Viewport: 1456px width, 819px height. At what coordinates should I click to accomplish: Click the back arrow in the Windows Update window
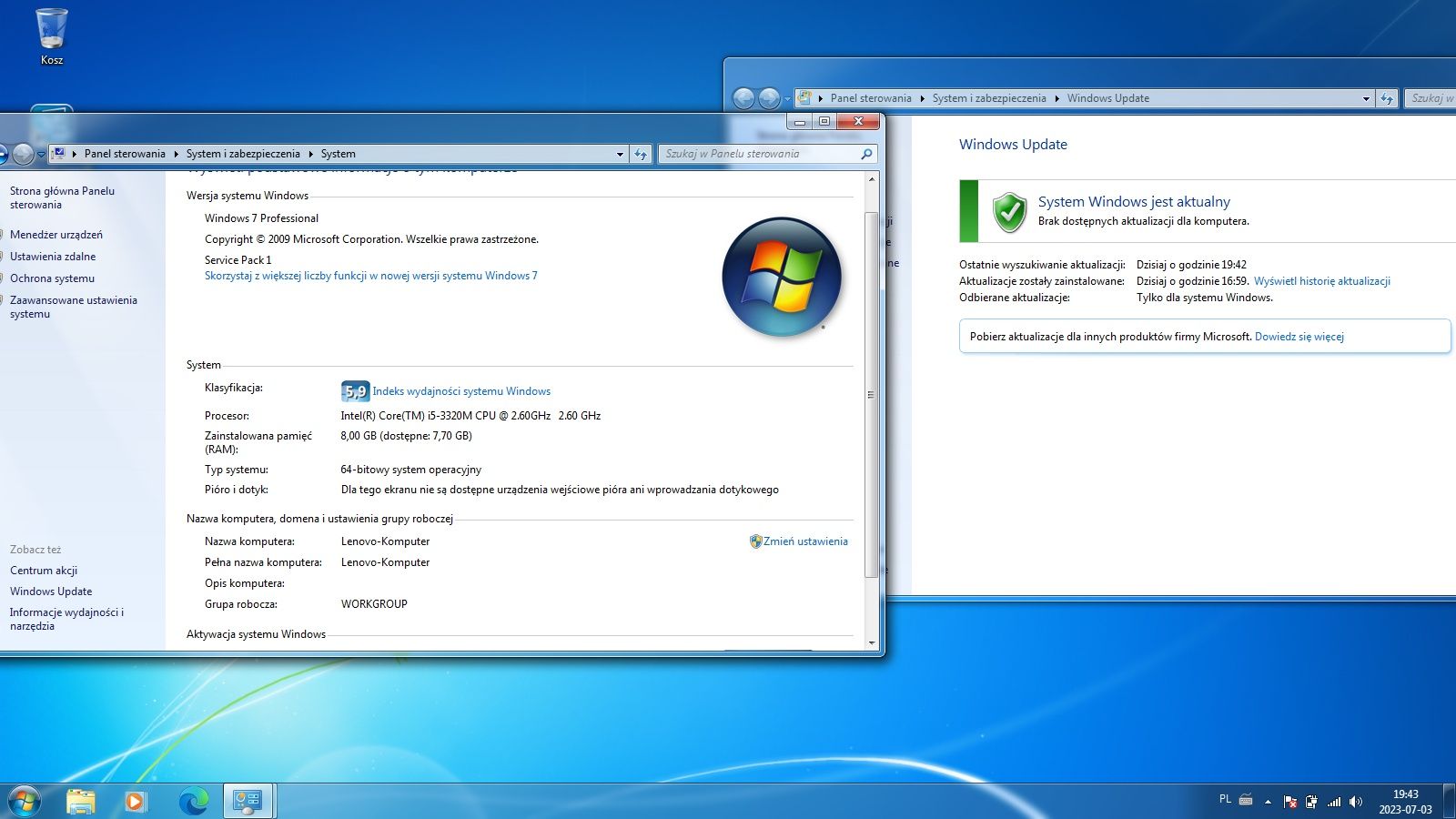(743, 98)
